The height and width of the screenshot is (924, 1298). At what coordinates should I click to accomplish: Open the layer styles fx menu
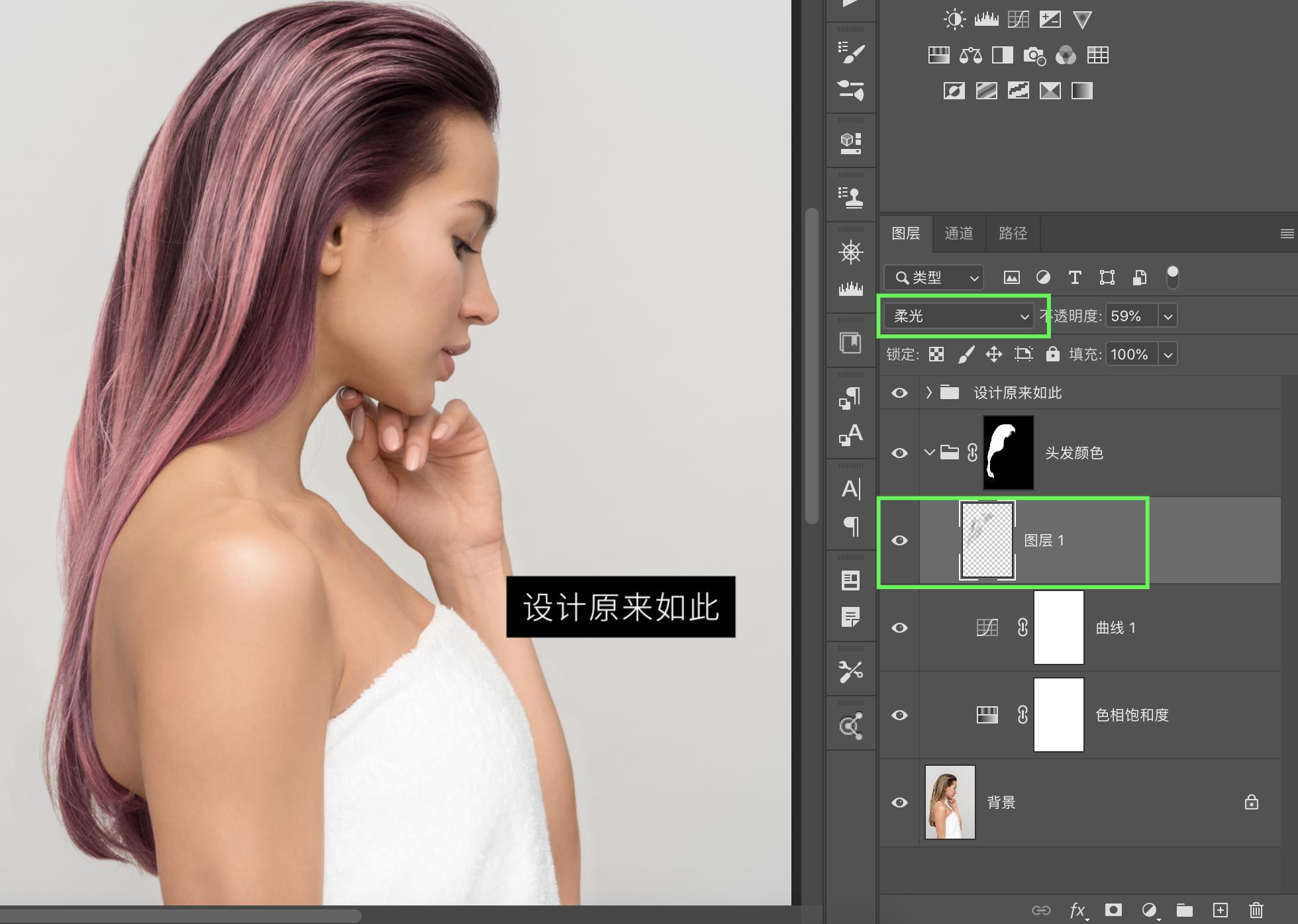tap(1077, 910)
